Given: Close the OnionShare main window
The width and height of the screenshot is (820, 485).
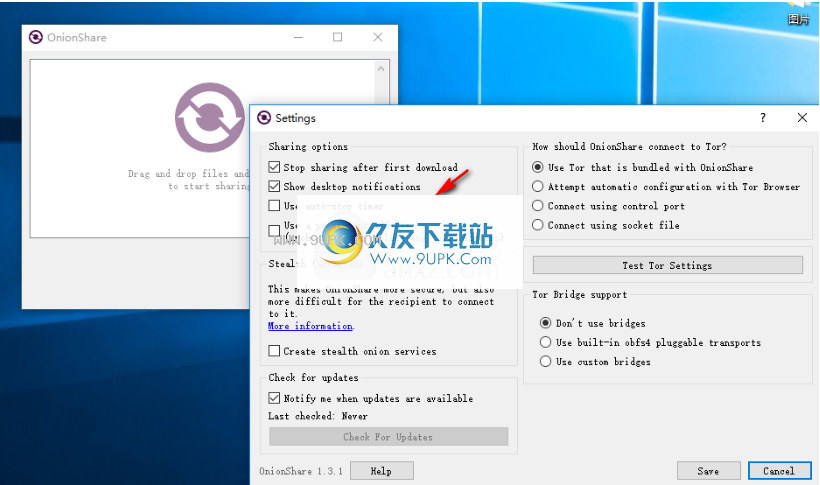Looking at the screenshot, I should click(378, 37).
